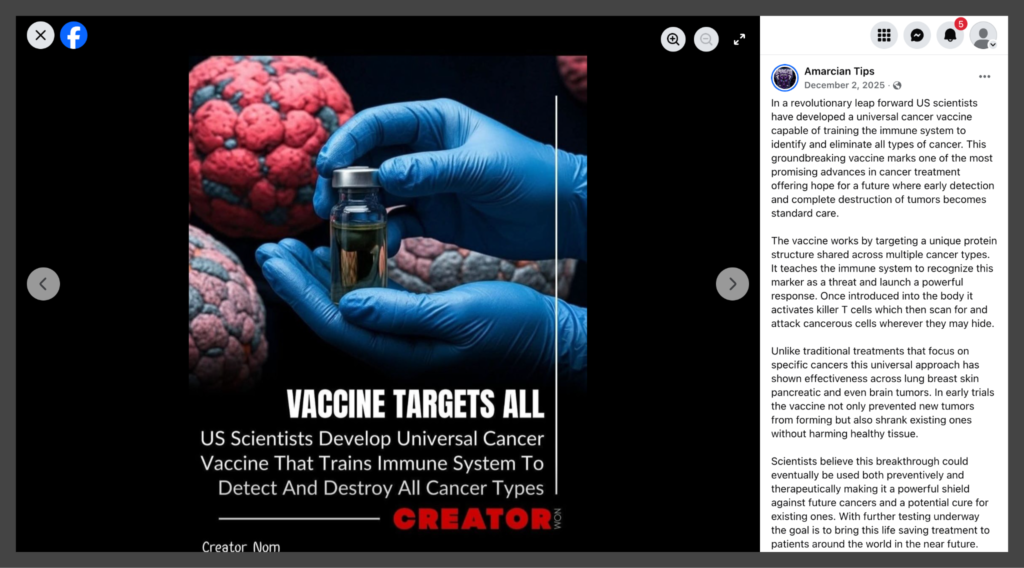Advance to the next photo
The height and width of the screenshot is (568, 1024).
[732, 284]
